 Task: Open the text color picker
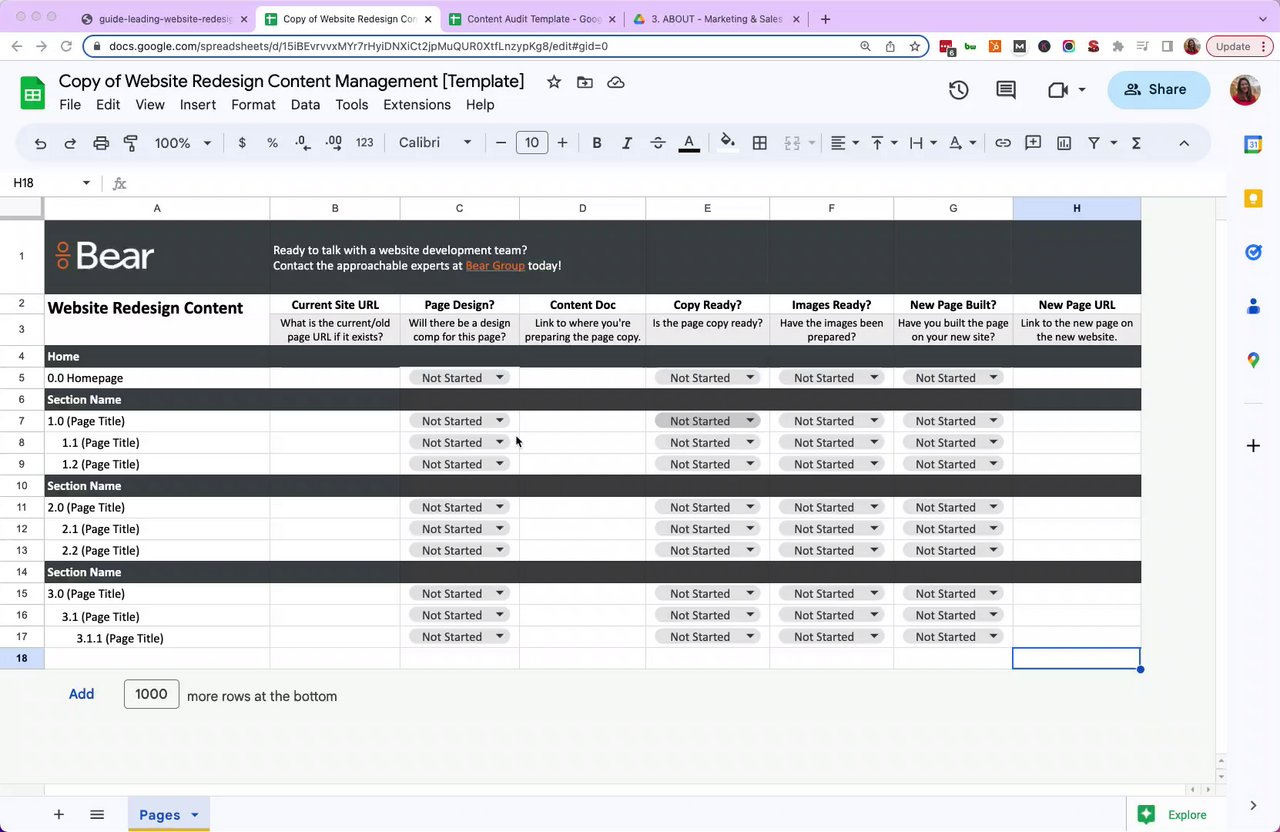pyautogui.click(x=689, y=143)
